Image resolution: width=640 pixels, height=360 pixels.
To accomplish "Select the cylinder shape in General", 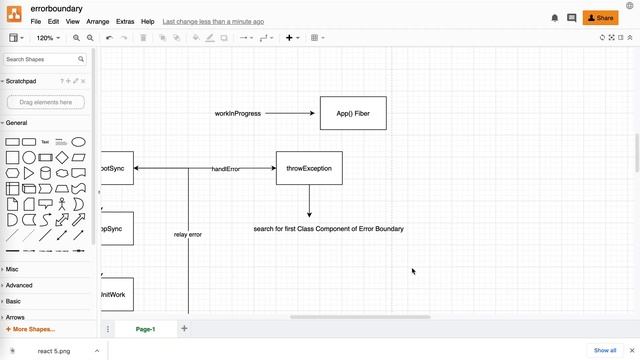I will 45,173.
